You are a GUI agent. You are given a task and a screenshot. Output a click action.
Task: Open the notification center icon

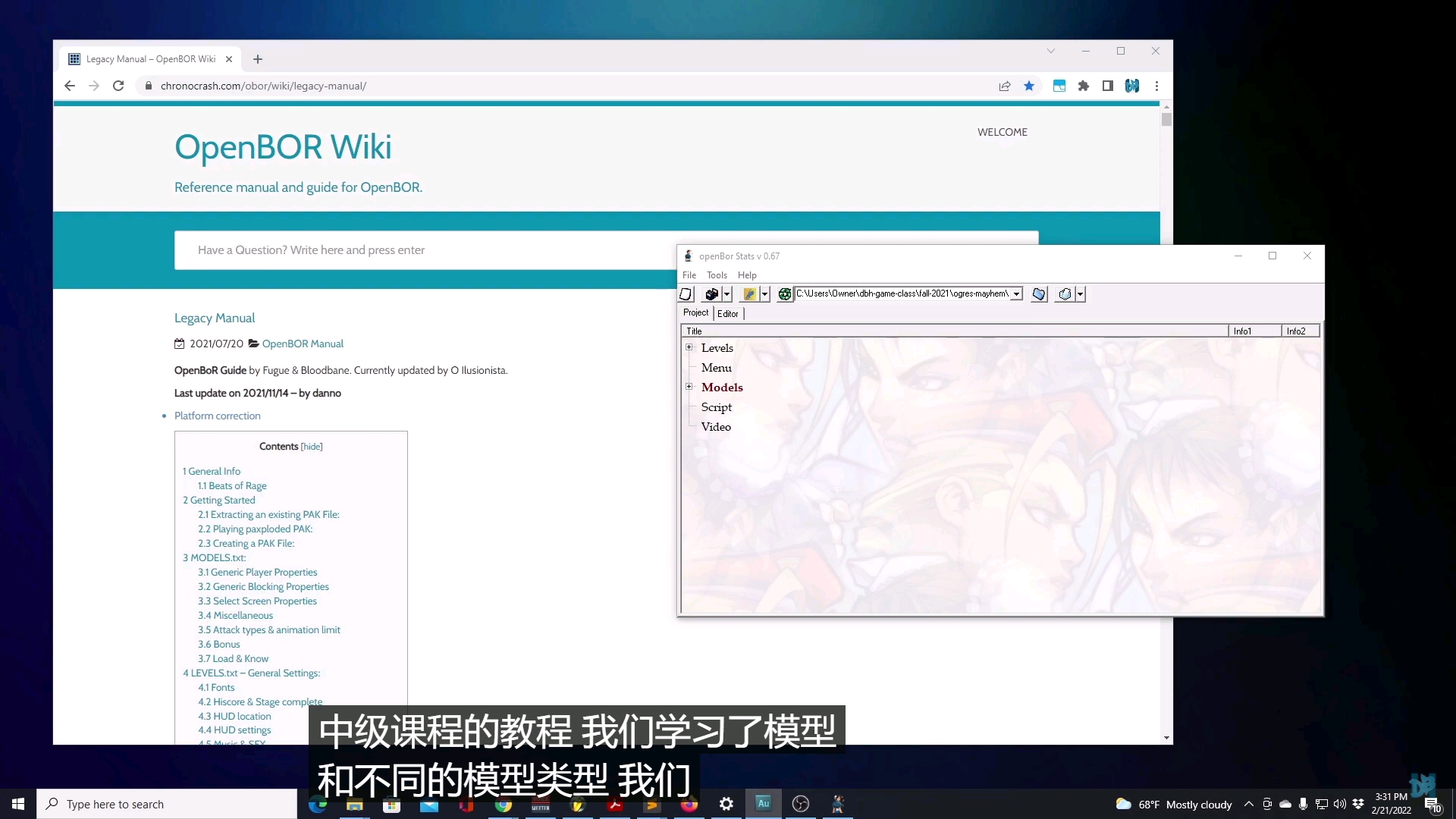click(1432, 805)
